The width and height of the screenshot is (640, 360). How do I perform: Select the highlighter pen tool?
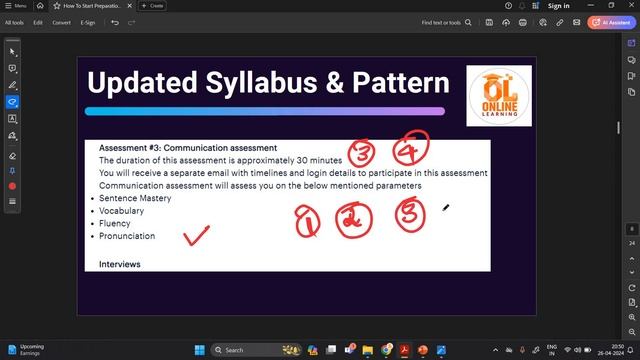point(12,85)
